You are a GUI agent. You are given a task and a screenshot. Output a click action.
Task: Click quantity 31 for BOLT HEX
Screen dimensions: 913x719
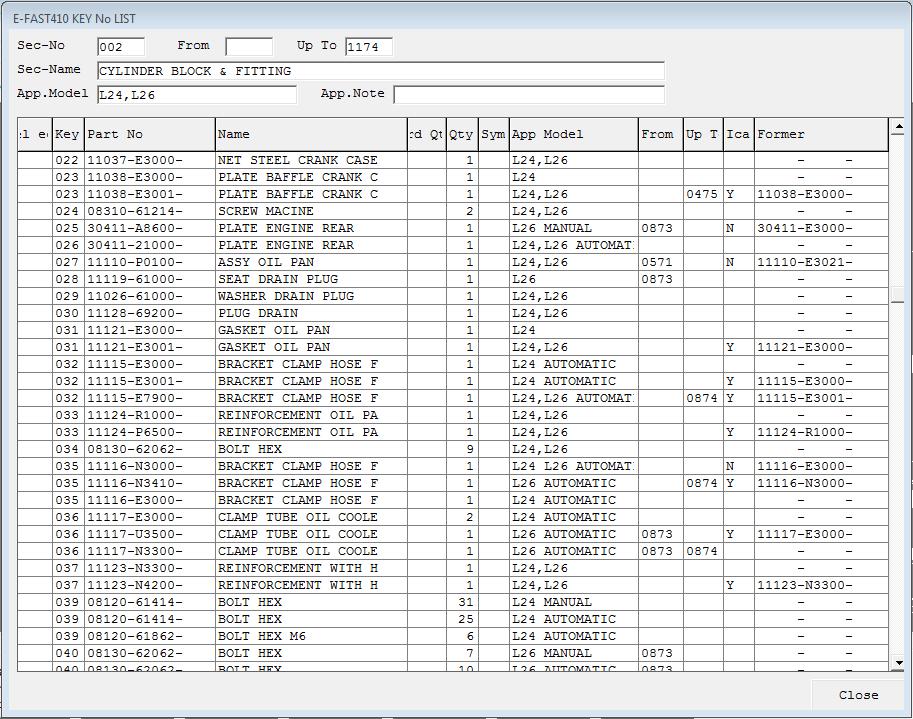[x=462, y=602]
